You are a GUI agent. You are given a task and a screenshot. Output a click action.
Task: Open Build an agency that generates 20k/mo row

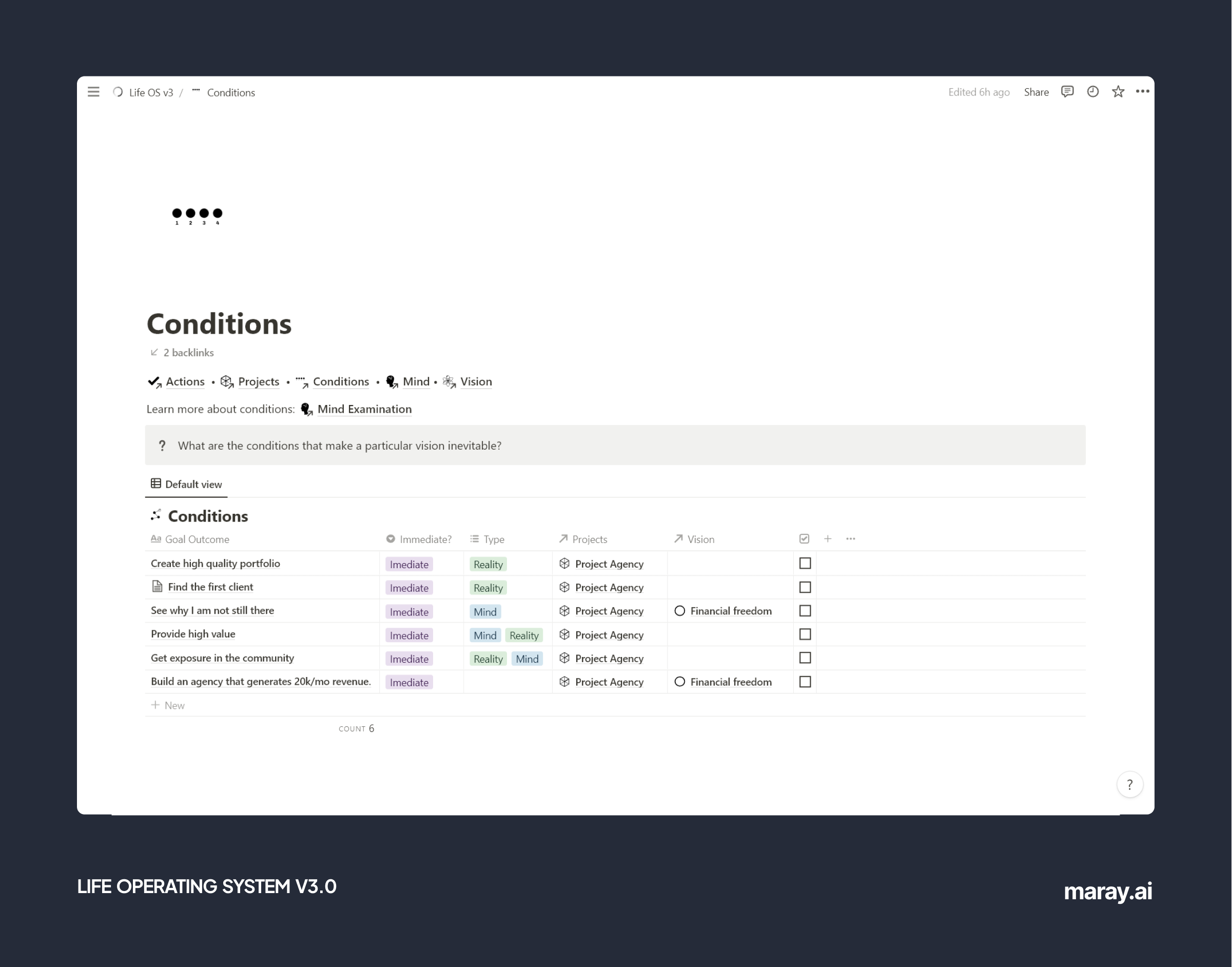coord(261,682)
